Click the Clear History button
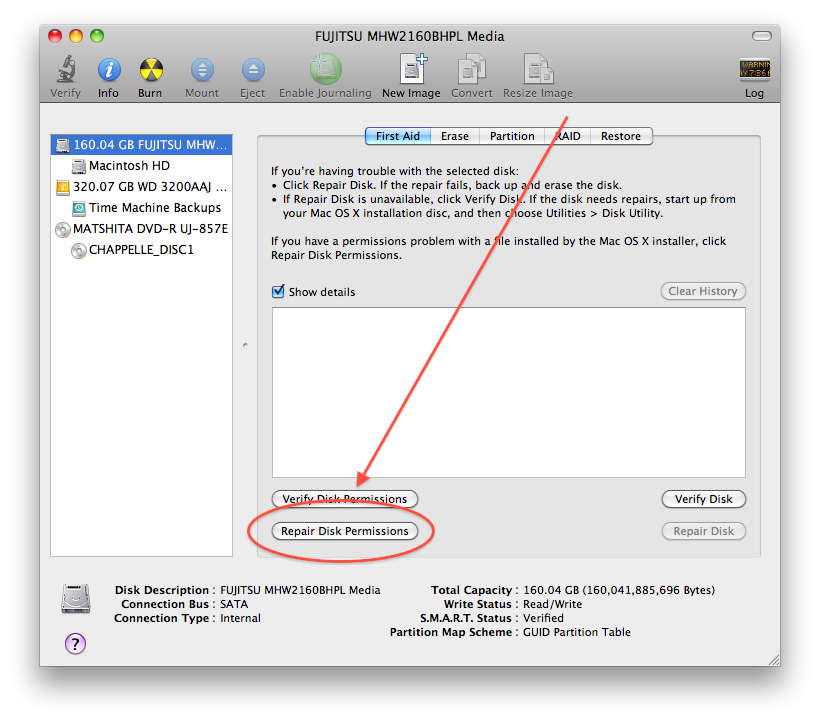Viewport: 820px width, 721px height. 703,291
